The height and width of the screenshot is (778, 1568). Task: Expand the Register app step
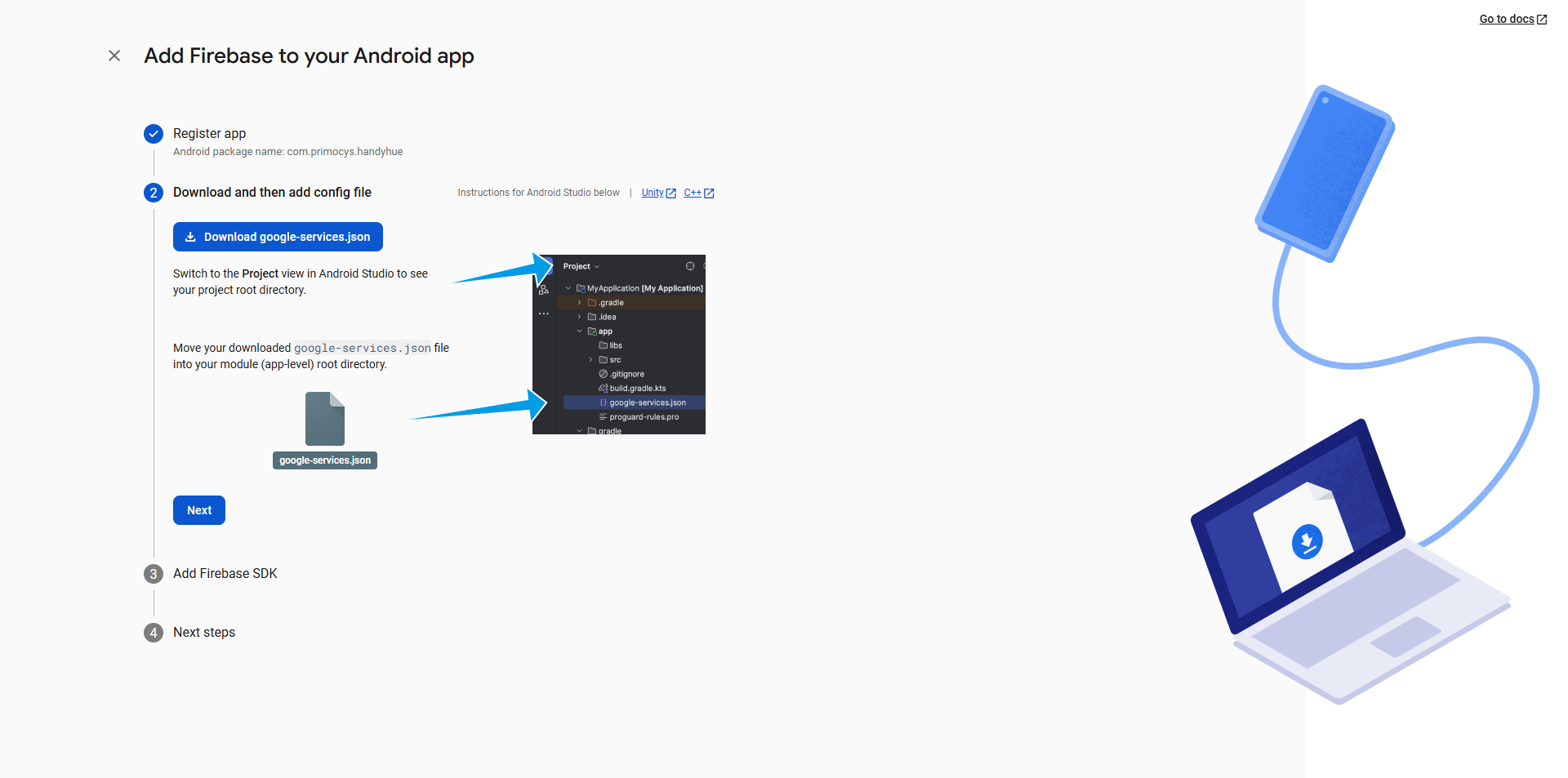tap(209, 134)
